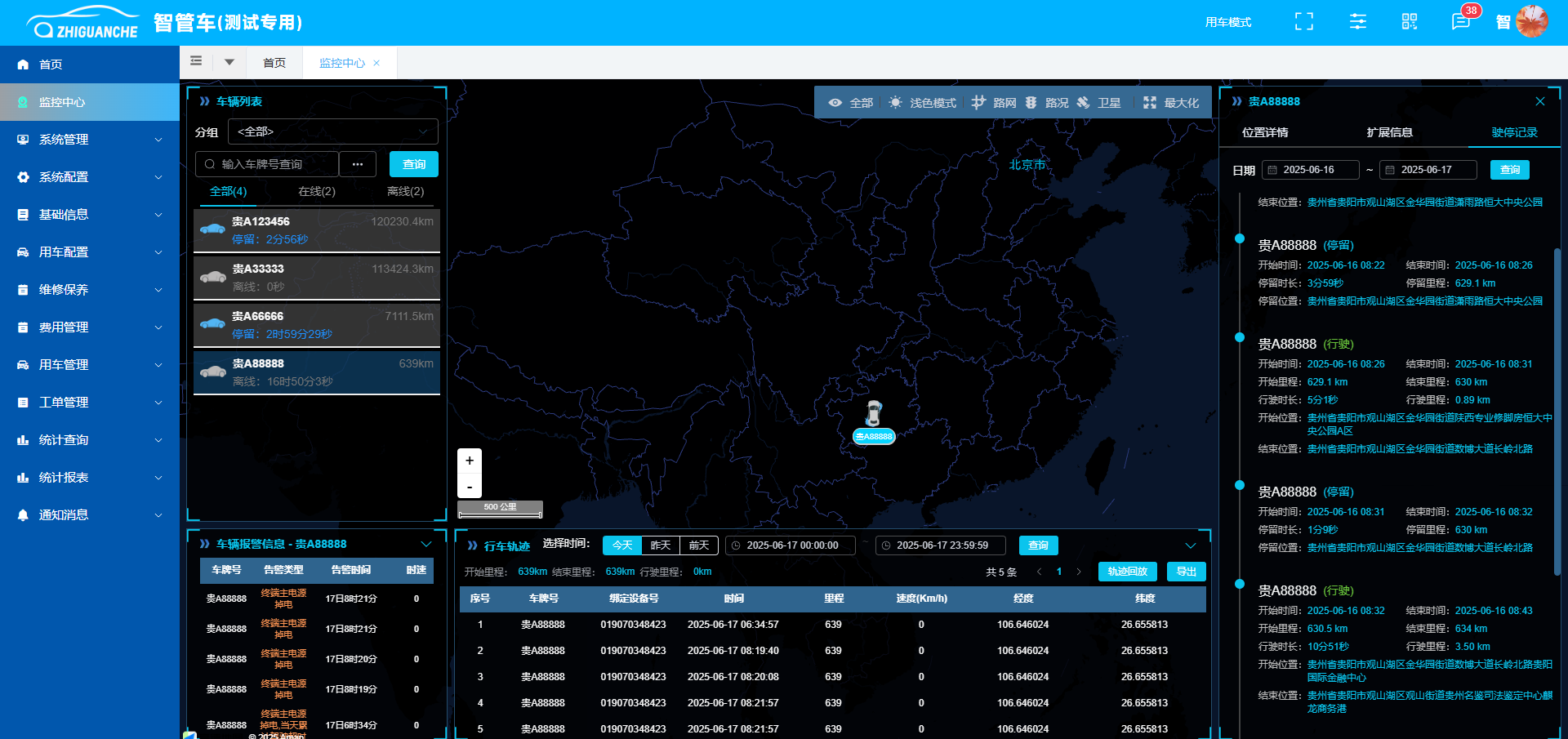Open the messages icon with 38 badge
Viewport: 1568px width, 739px height.
point(1460,22)
